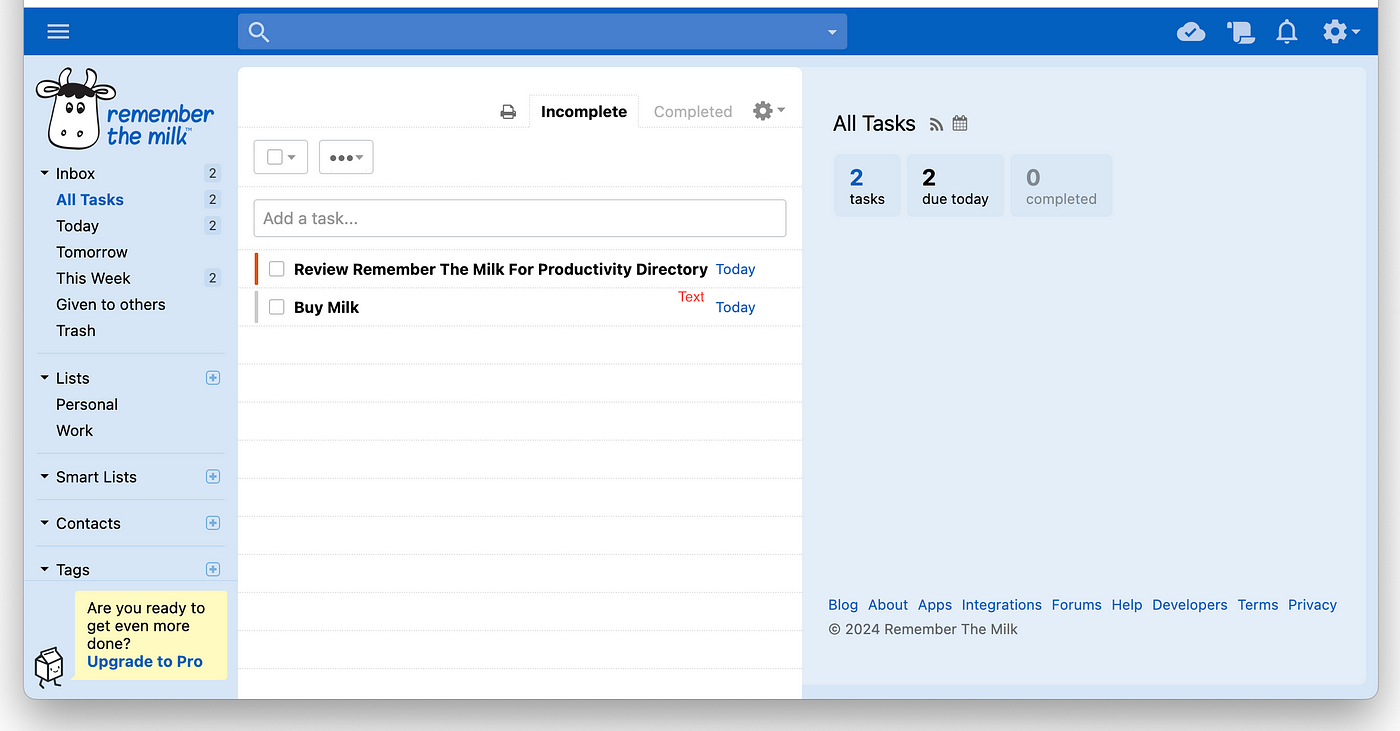This screenshot has height=731, width=1400.
Task: Add a new contact plus icon
Action: click(x=212, y=523)
